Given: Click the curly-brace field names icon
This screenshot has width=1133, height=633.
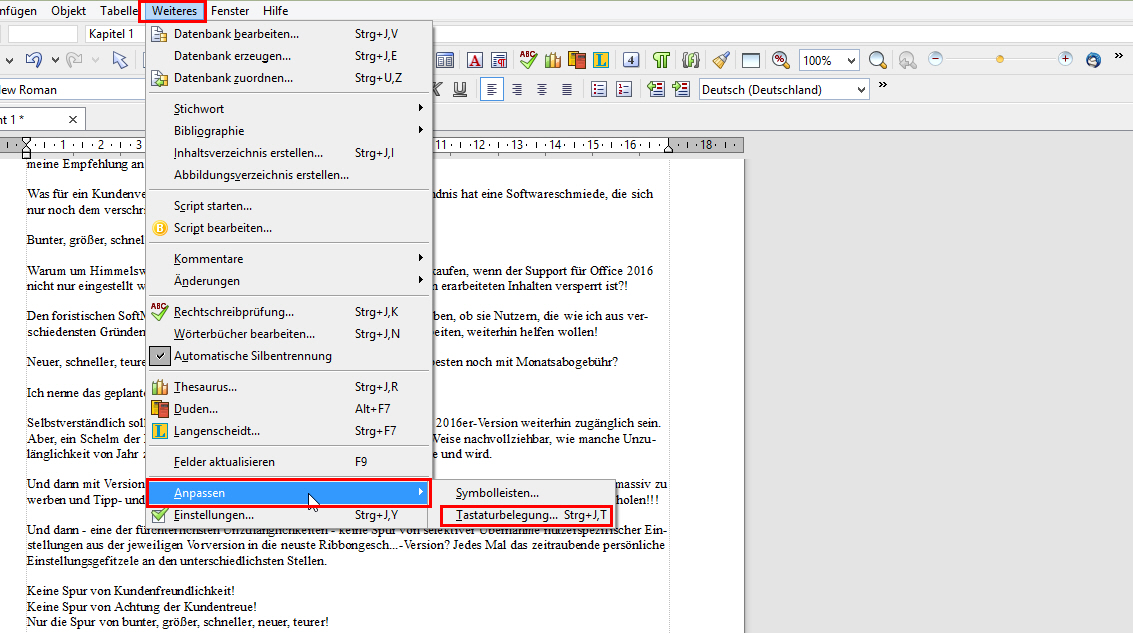Looking at the screenshot, I should pos(691,60).
